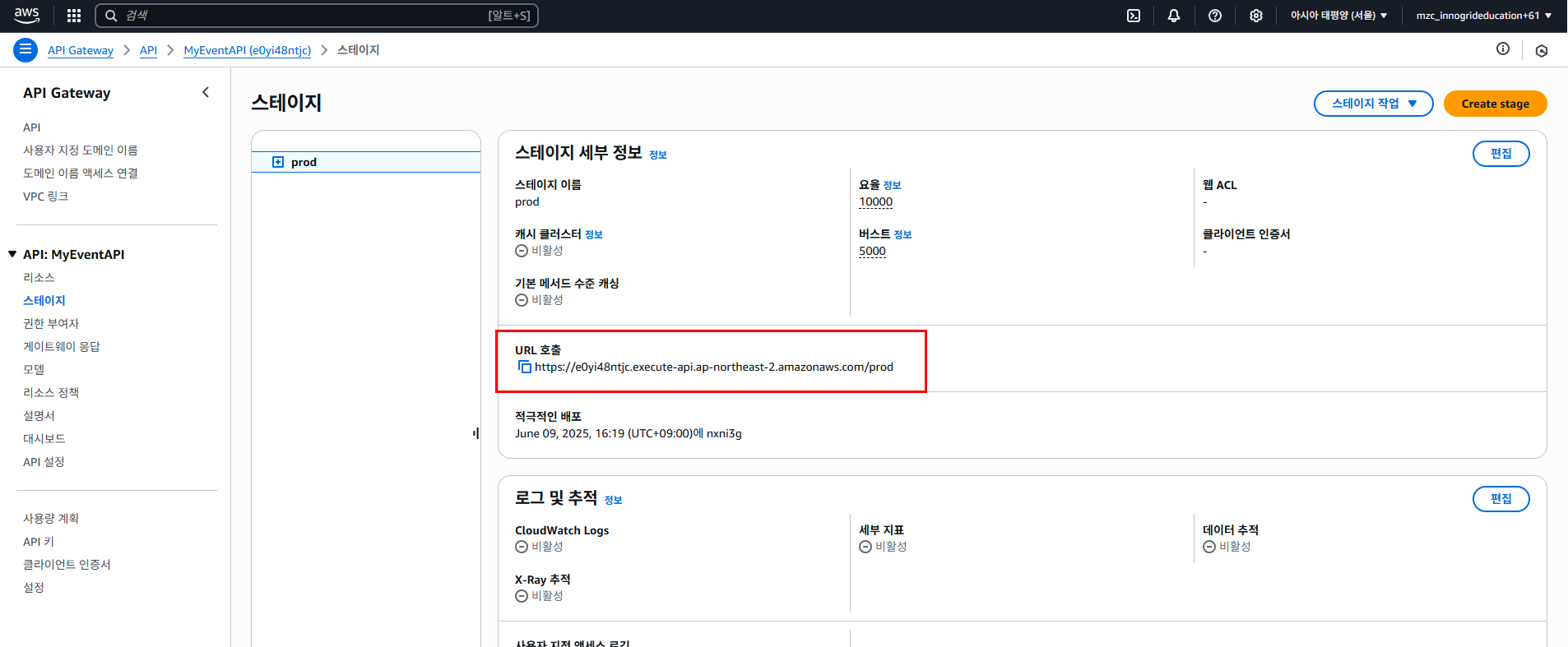Image resolution: width=1568 pixels, height=647 pixels.
Task: Click MyEventAPI (e0yi48ntjc) breadcrumb link
Action: (x=248, y=50)
